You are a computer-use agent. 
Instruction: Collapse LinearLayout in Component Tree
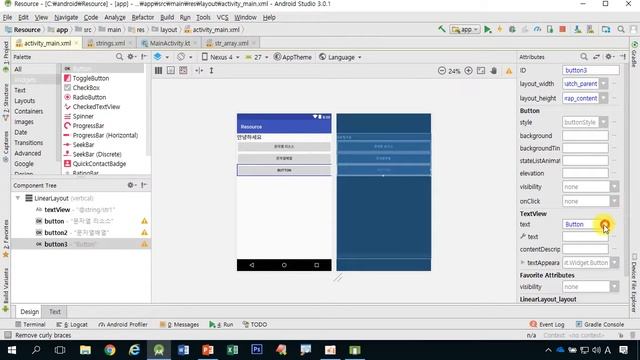click(x=18, y=198)
